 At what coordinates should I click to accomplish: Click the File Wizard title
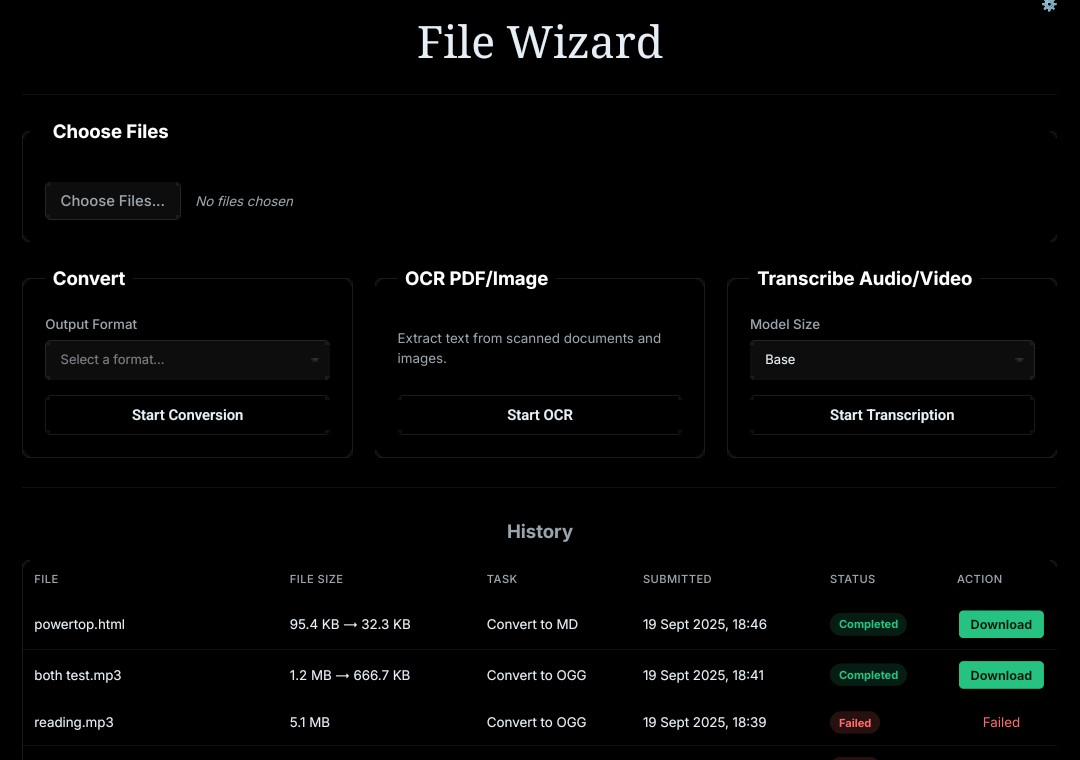540,42
